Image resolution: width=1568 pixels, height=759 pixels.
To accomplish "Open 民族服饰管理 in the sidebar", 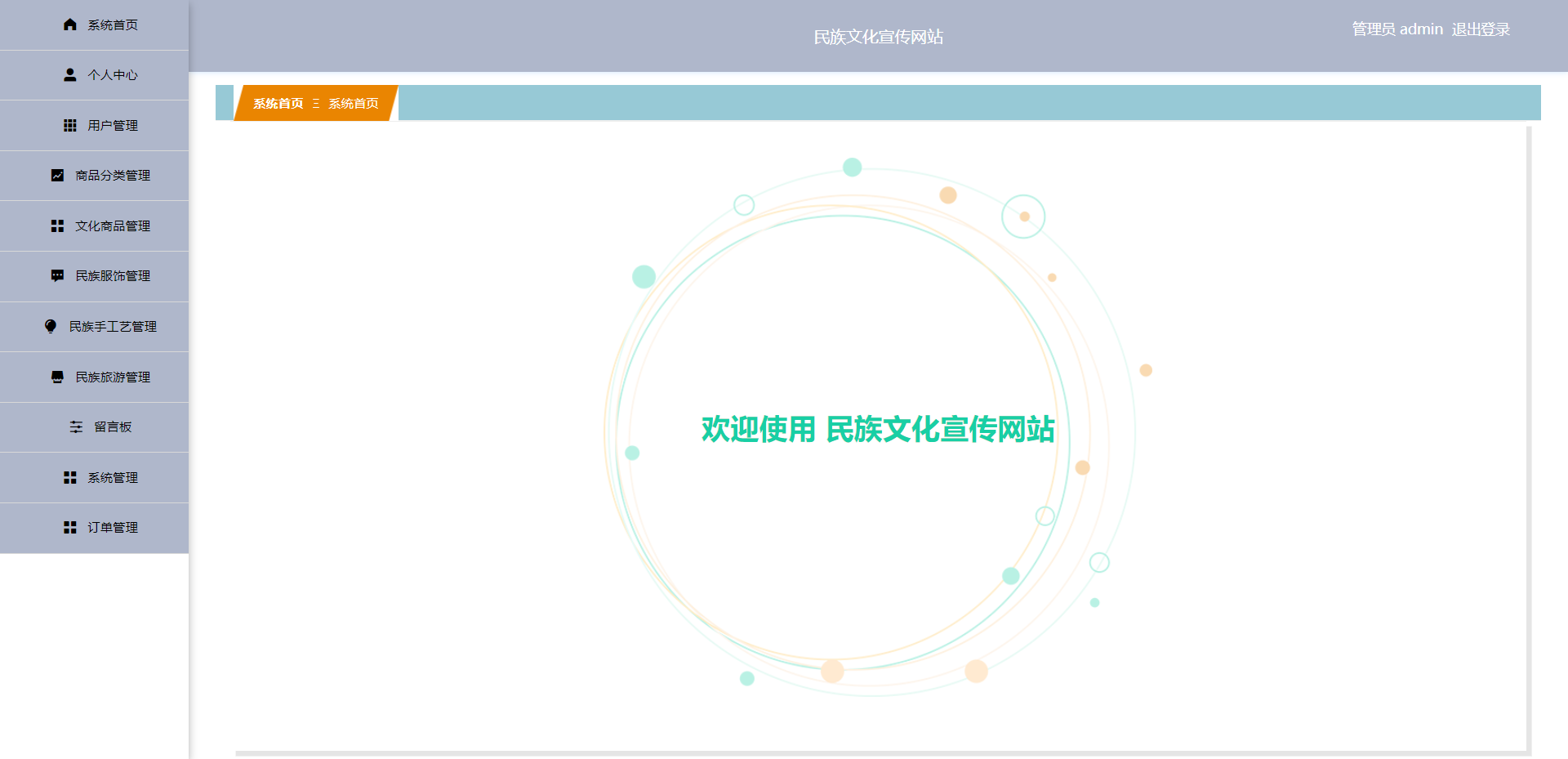I will click(x=94, y=276).
